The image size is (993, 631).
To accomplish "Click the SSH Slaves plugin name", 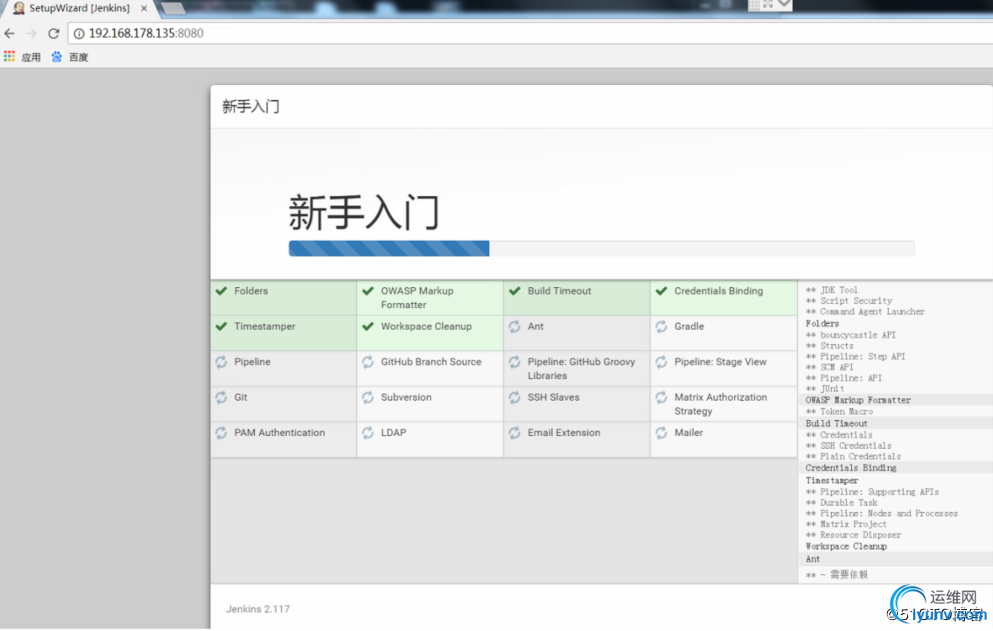I will [x=553, y=397].
